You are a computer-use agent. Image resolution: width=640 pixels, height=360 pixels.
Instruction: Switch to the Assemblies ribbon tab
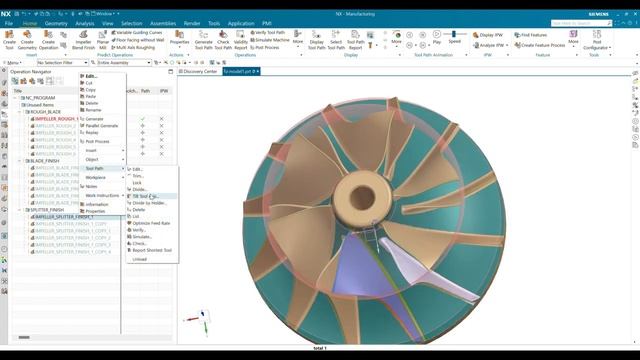(x=163, y=23)
